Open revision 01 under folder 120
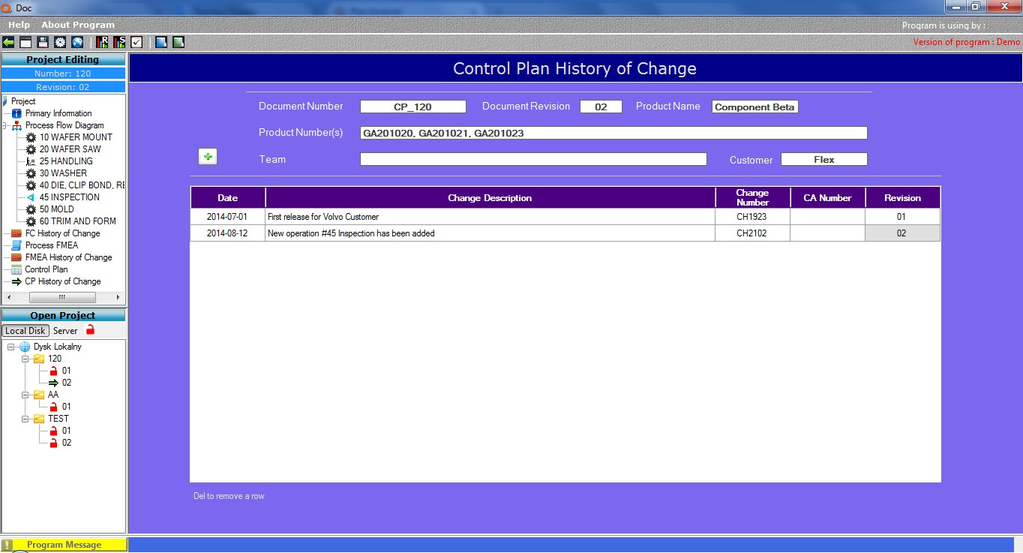The width and height of the screenshot is (1023, 553). tap(67, 370)
